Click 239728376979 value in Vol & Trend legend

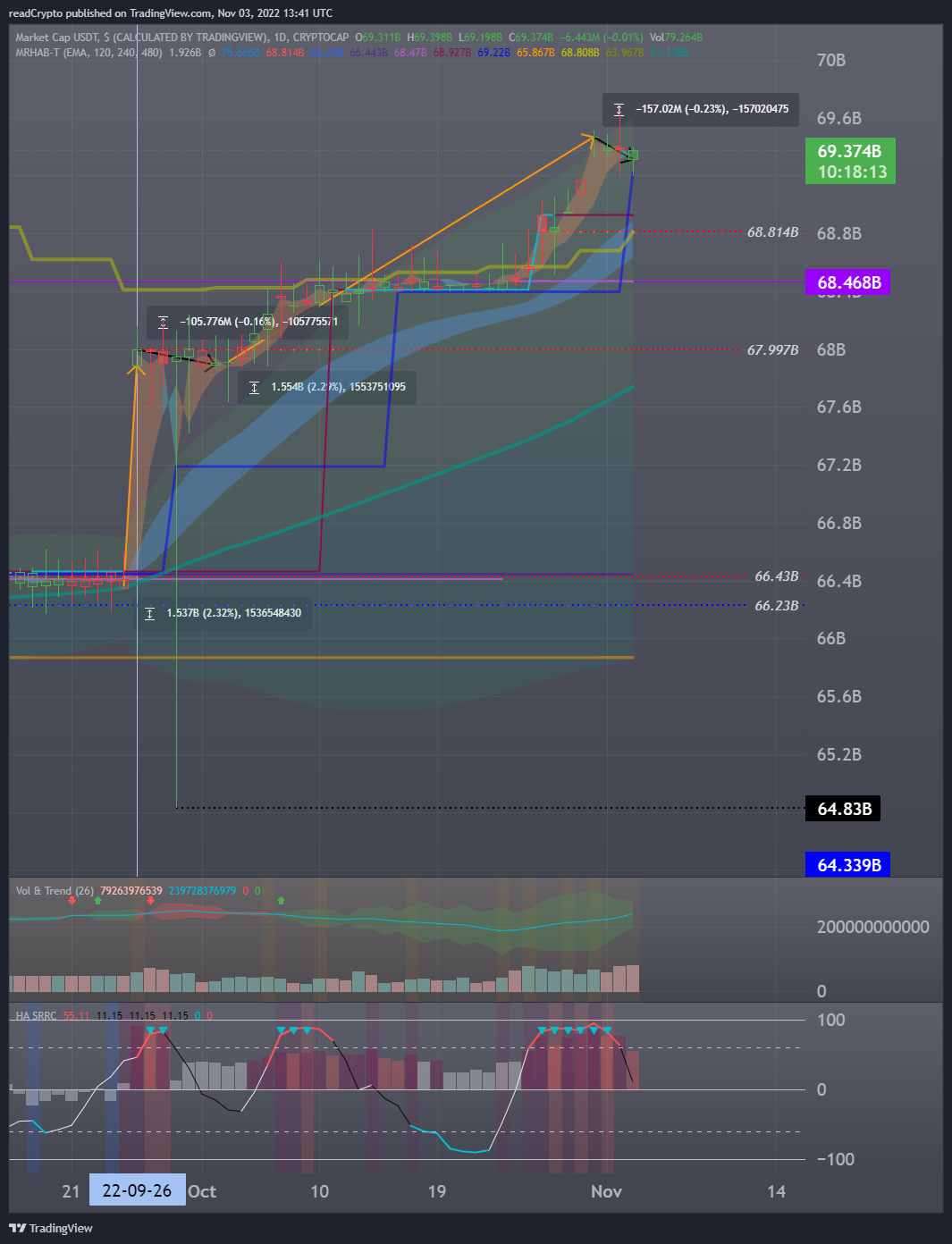203,891
